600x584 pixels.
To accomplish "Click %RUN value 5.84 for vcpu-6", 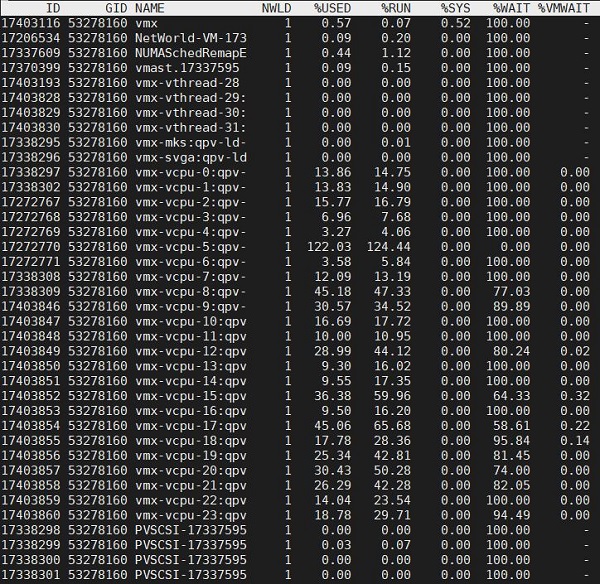I will 396,262.
